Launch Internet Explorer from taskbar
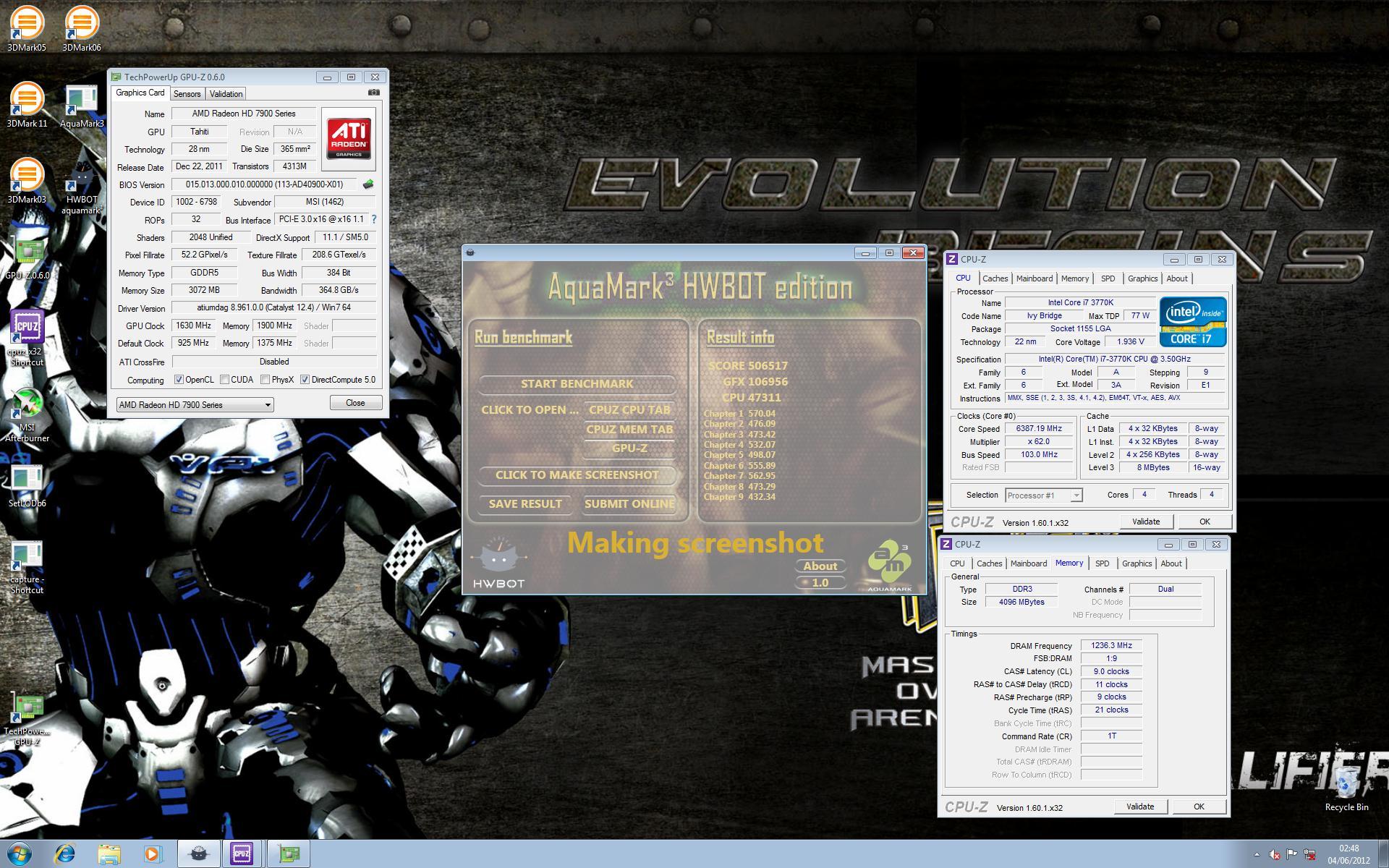Viewport: 1389px width, 868px height. [65, 854]
